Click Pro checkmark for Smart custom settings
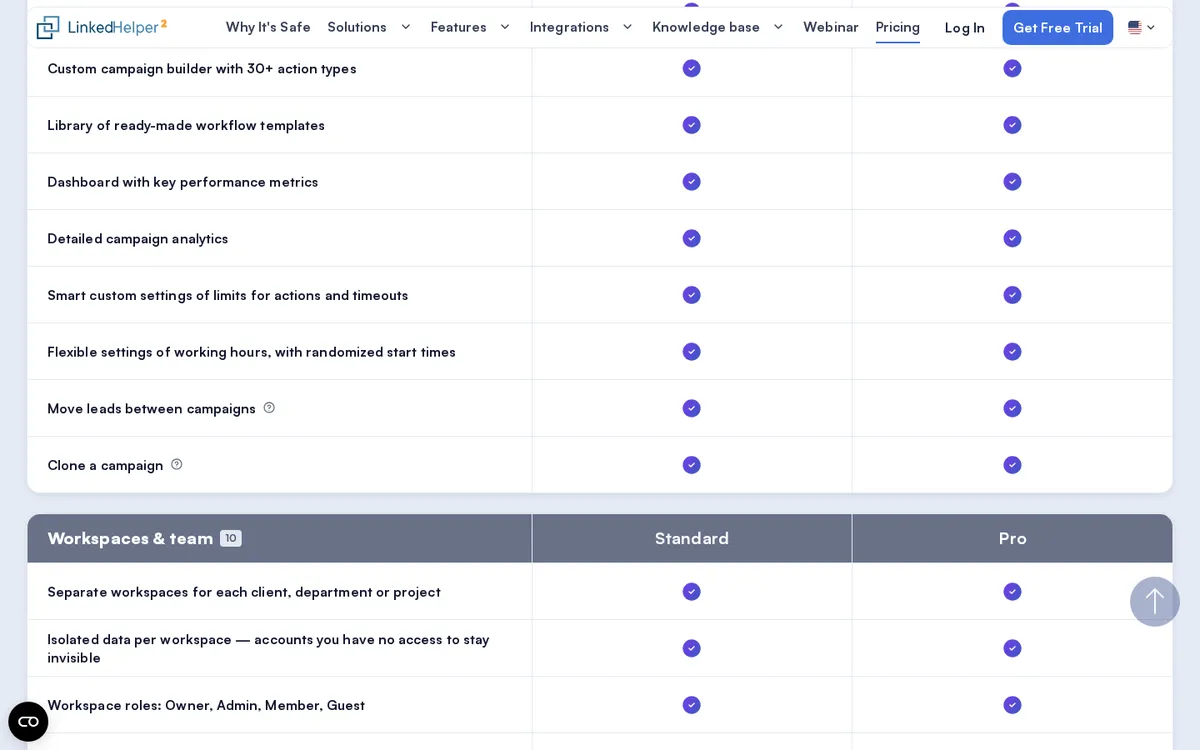The width and height of the screenshot is (1200, 750). pos(1012,295)
